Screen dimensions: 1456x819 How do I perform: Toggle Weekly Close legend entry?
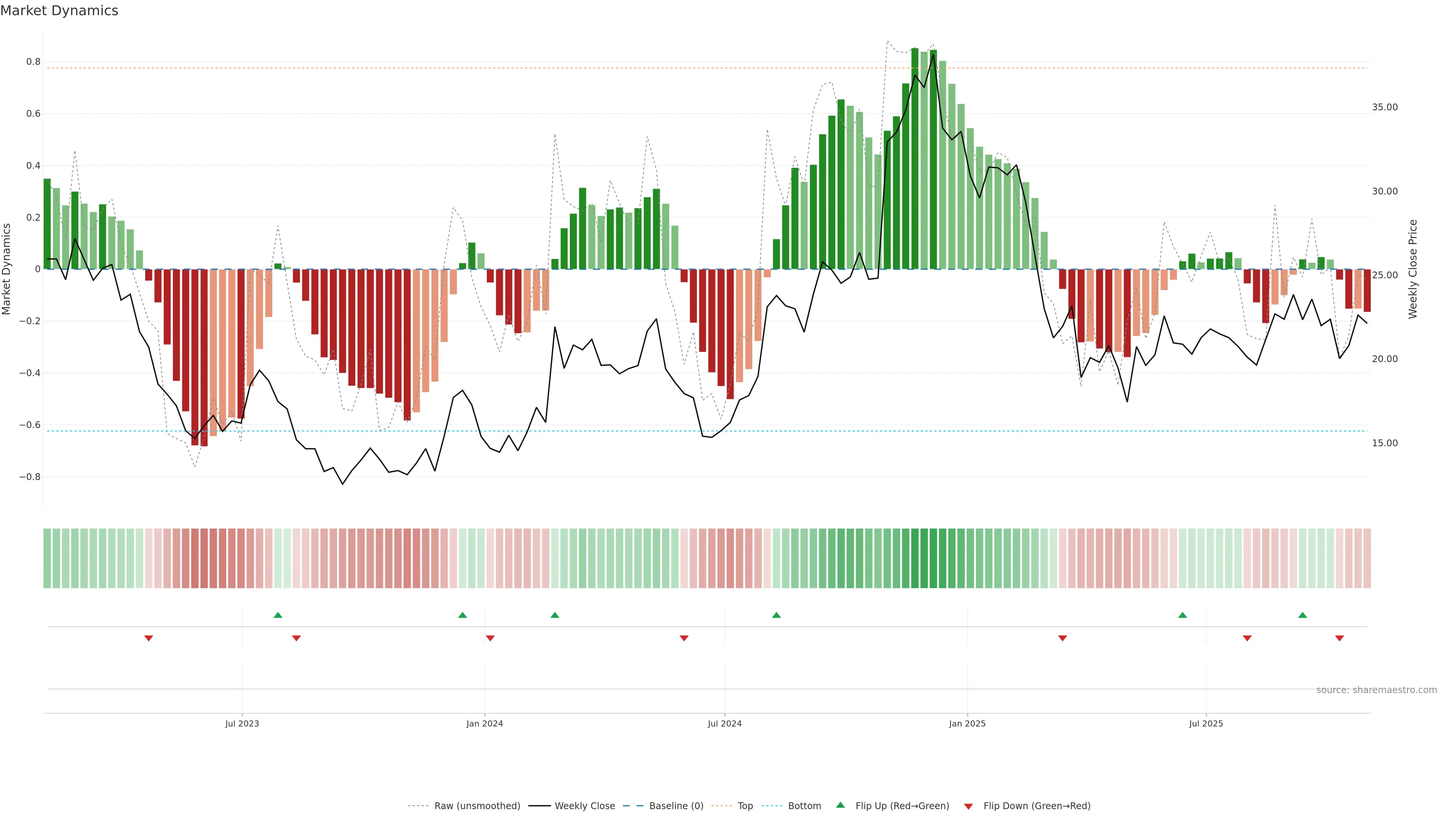click(x=584, y=806)
